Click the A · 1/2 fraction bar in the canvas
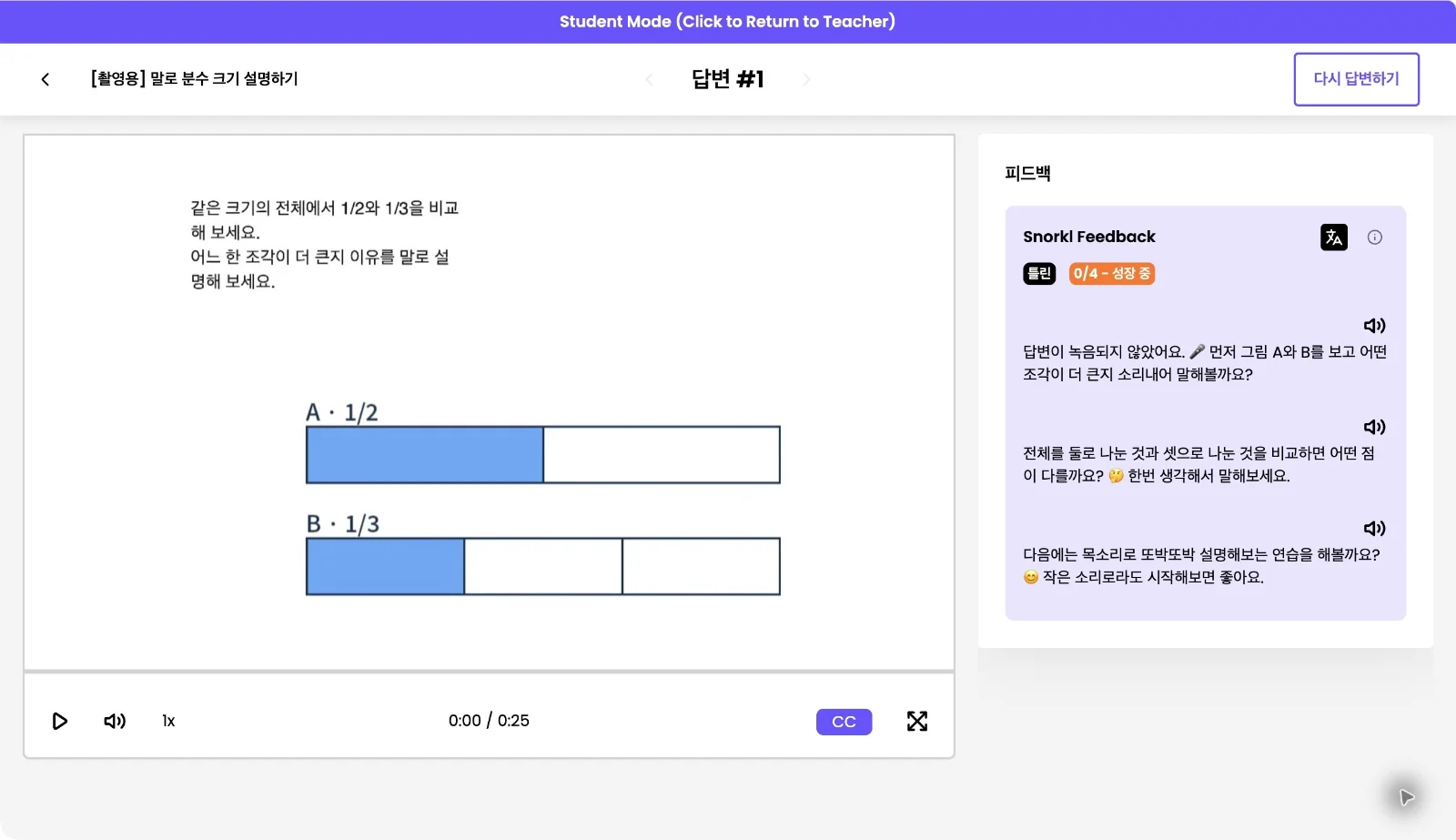1456x840 pixels. click(x=543, y=455)
